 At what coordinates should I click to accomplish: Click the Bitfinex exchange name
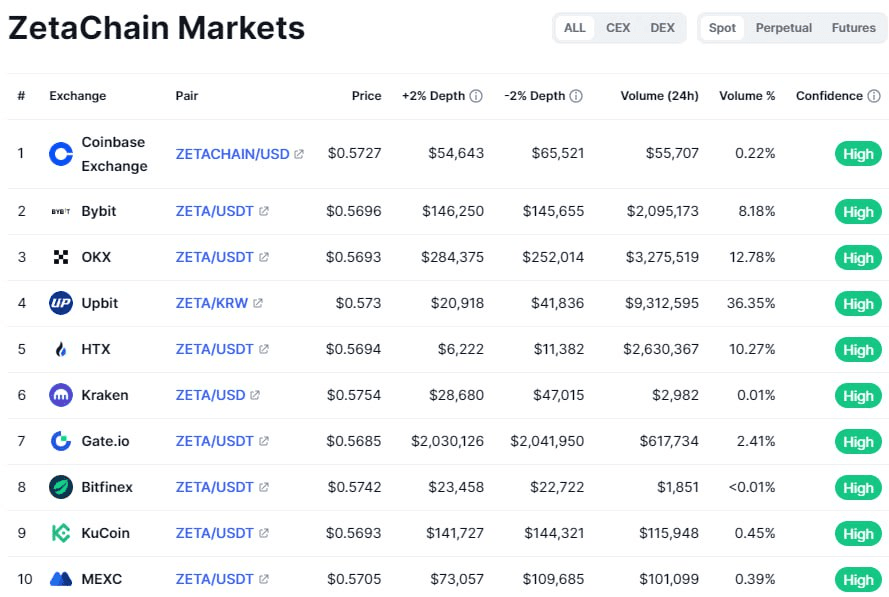tap(107, 486)
